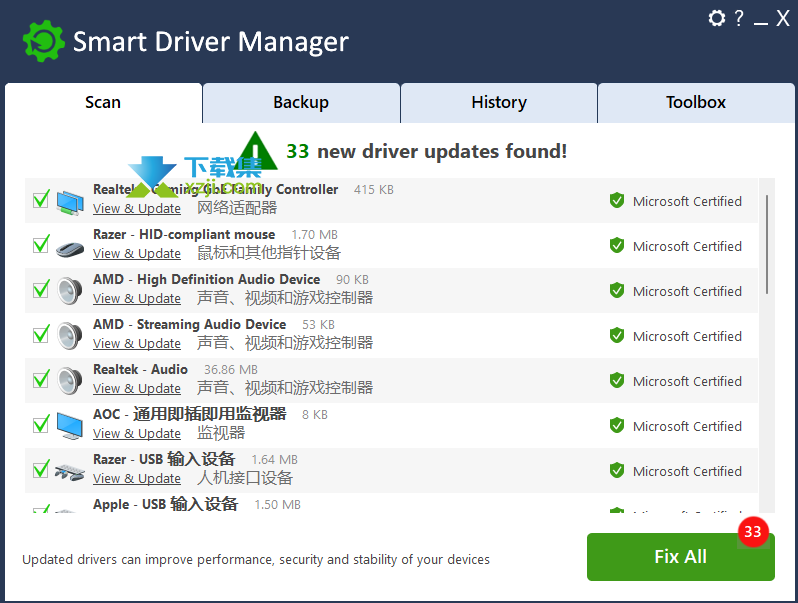Open View & Update for AMD Streaming Audio

coord(137,343)
